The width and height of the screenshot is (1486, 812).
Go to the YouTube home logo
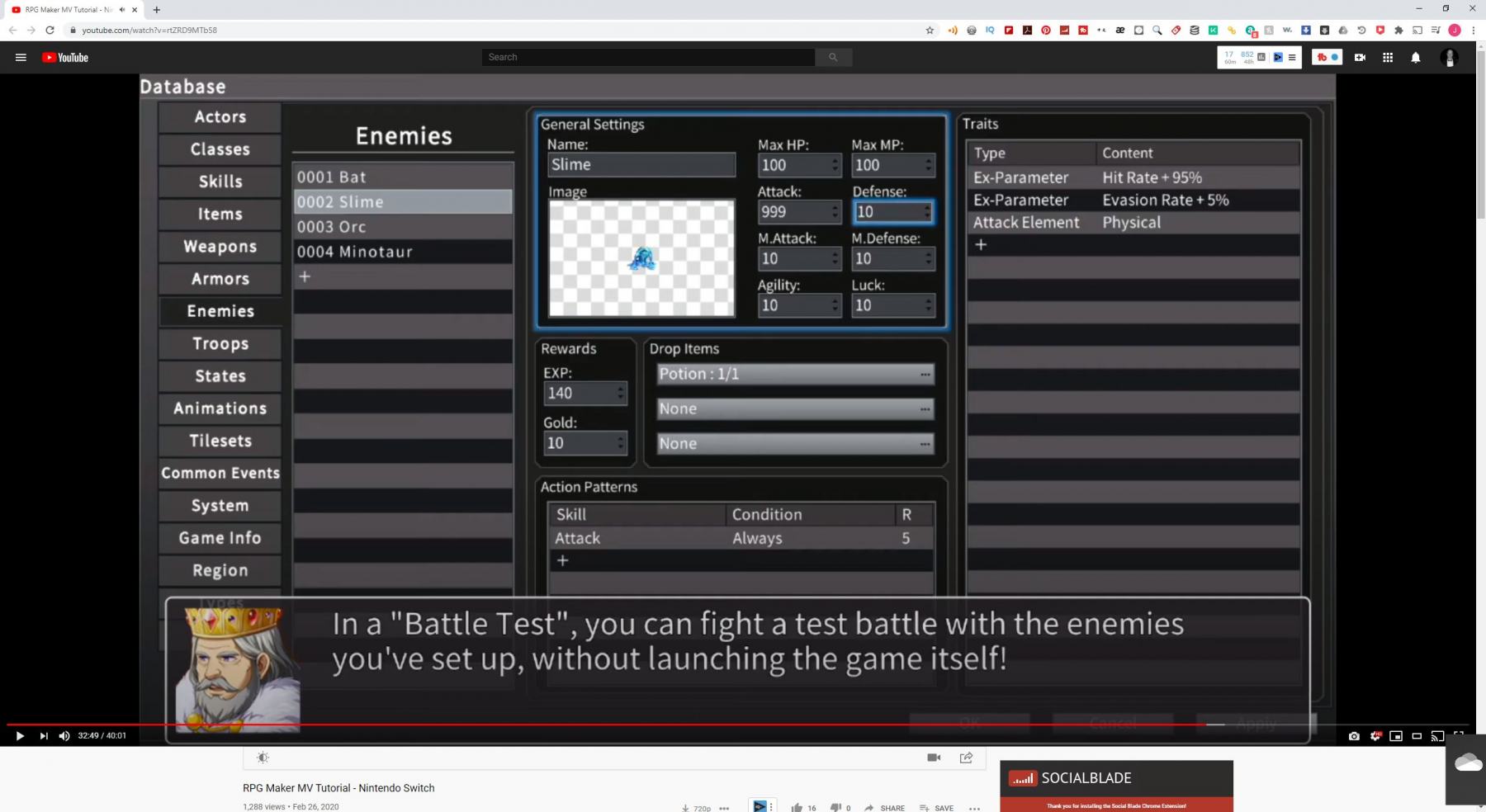pyautogui.click(x=65, y=58)
